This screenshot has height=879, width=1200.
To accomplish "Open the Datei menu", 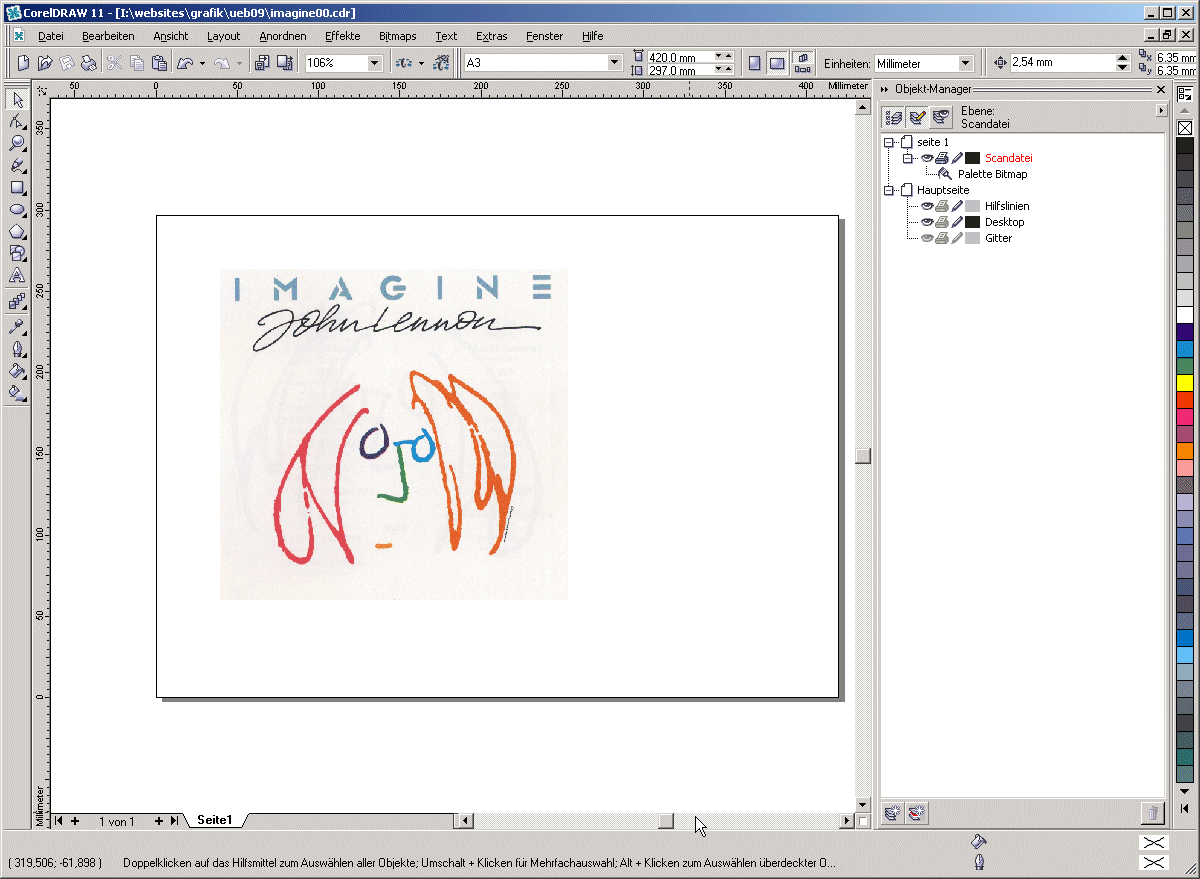I will point(51,36).
